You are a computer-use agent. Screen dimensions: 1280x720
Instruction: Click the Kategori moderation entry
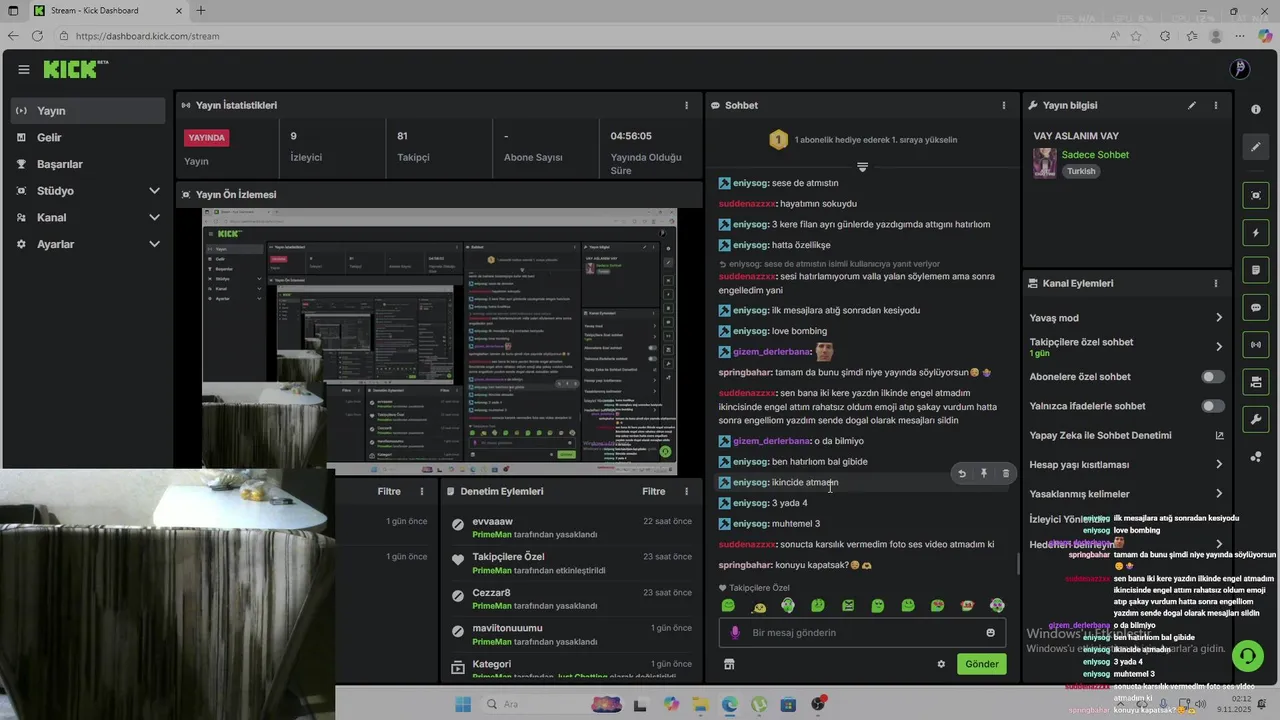coord(570,669)
